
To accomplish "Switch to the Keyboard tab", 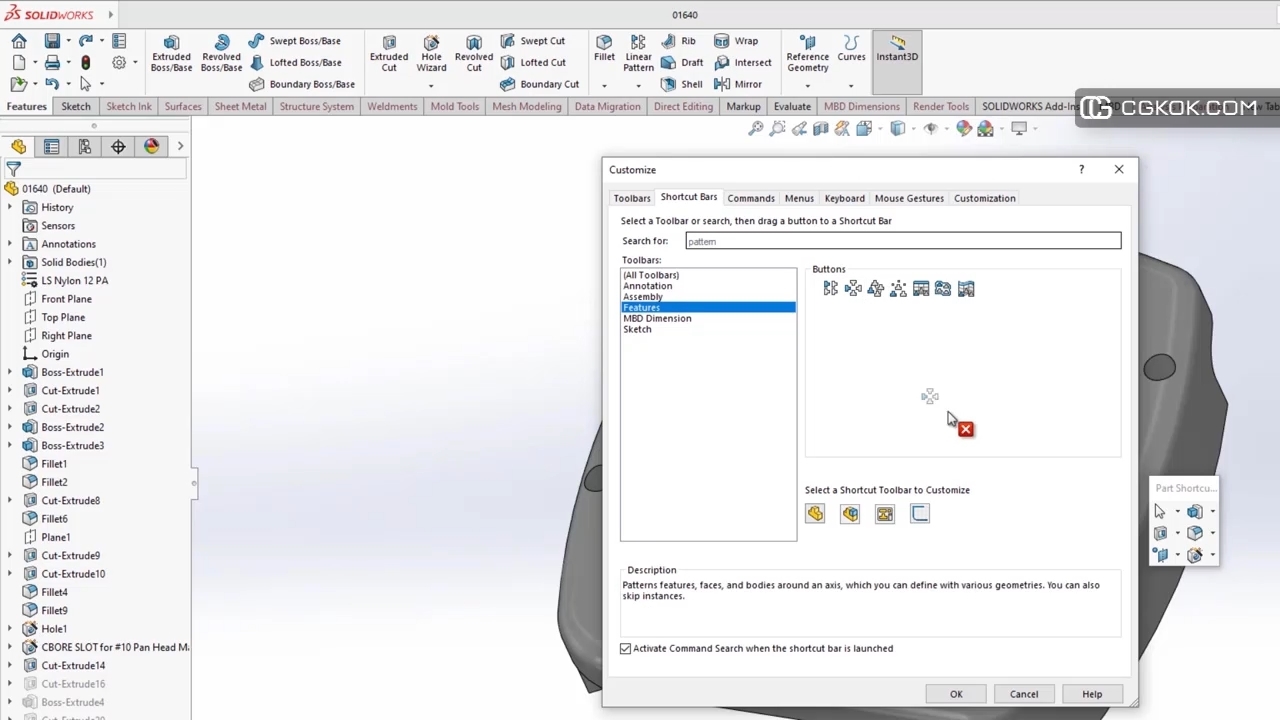I will point(844,198).
